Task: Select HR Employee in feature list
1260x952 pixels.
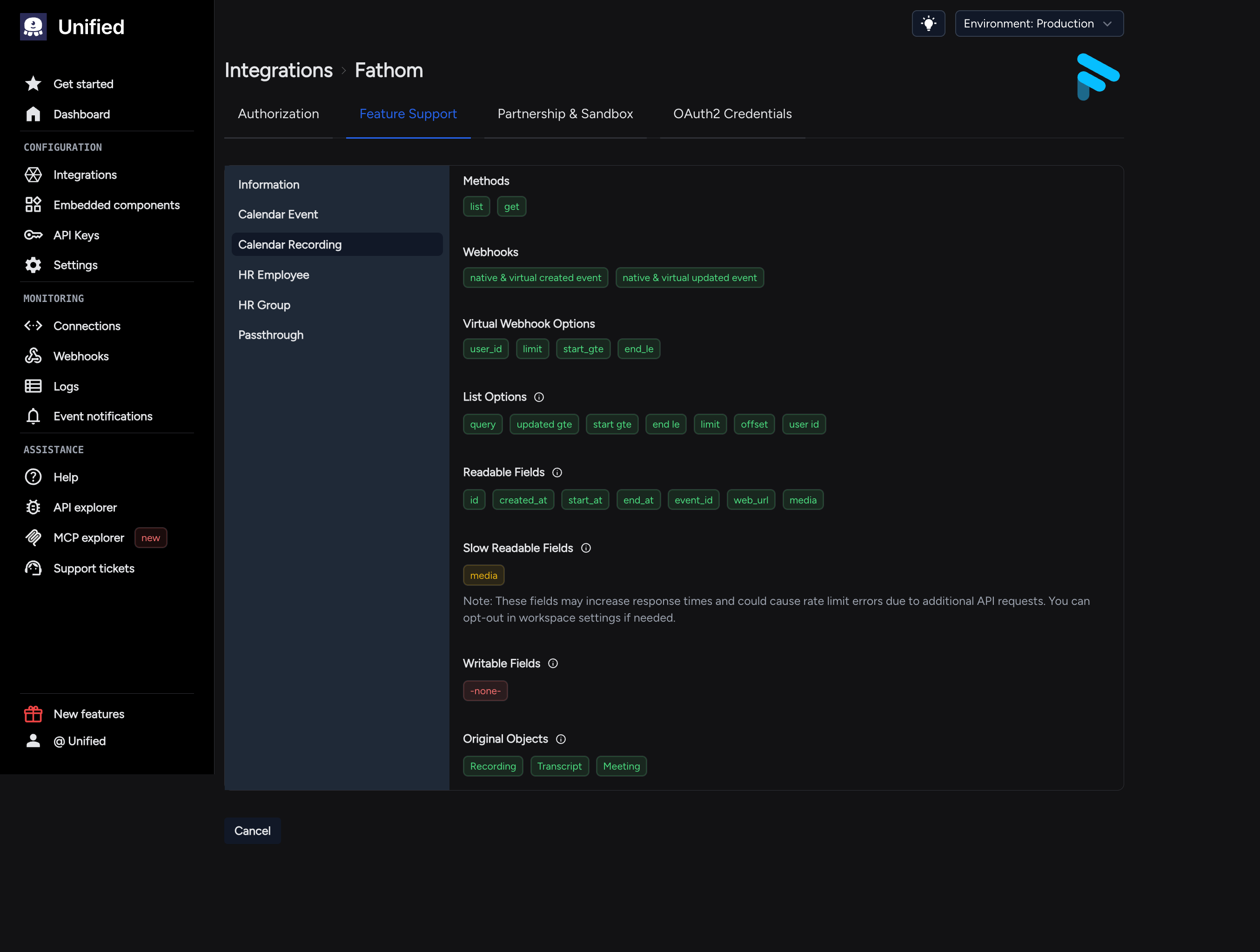Action: coord(274,275)
